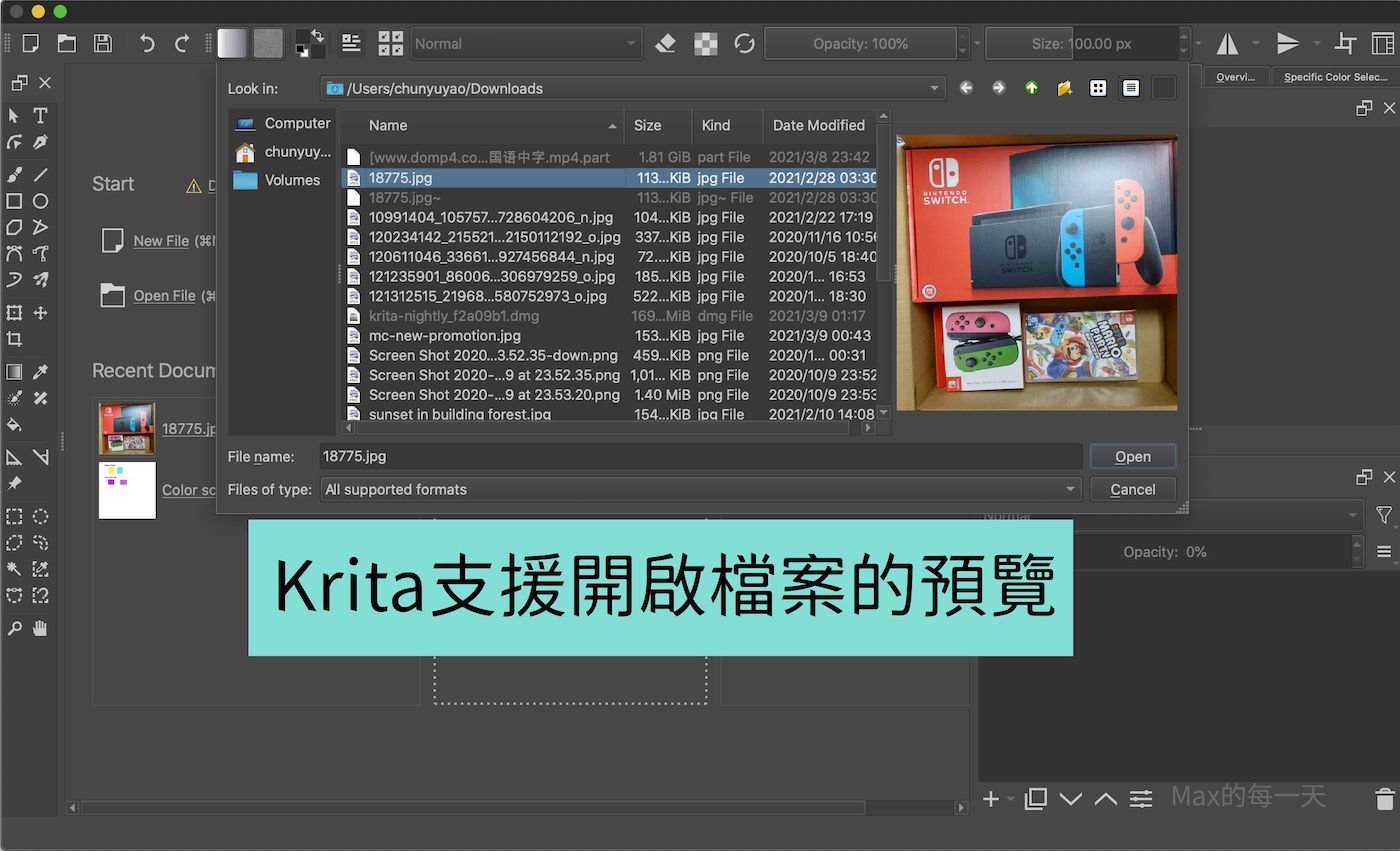
Task: Open the Normal blending mode dropdown
Action: tap(525, 43)
